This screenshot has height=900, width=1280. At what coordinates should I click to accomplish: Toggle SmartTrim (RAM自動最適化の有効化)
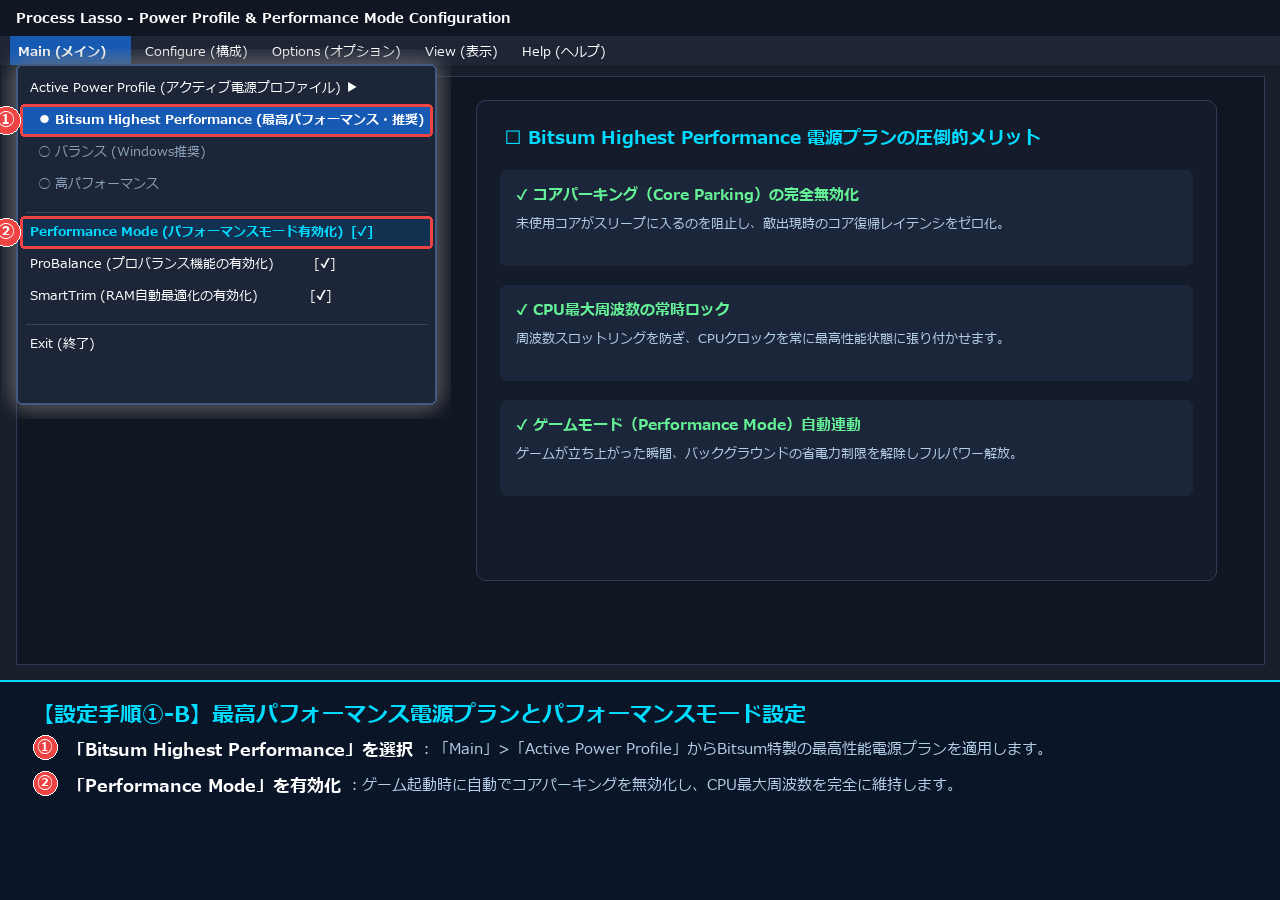pyautogui.click(x=226, y=296)
